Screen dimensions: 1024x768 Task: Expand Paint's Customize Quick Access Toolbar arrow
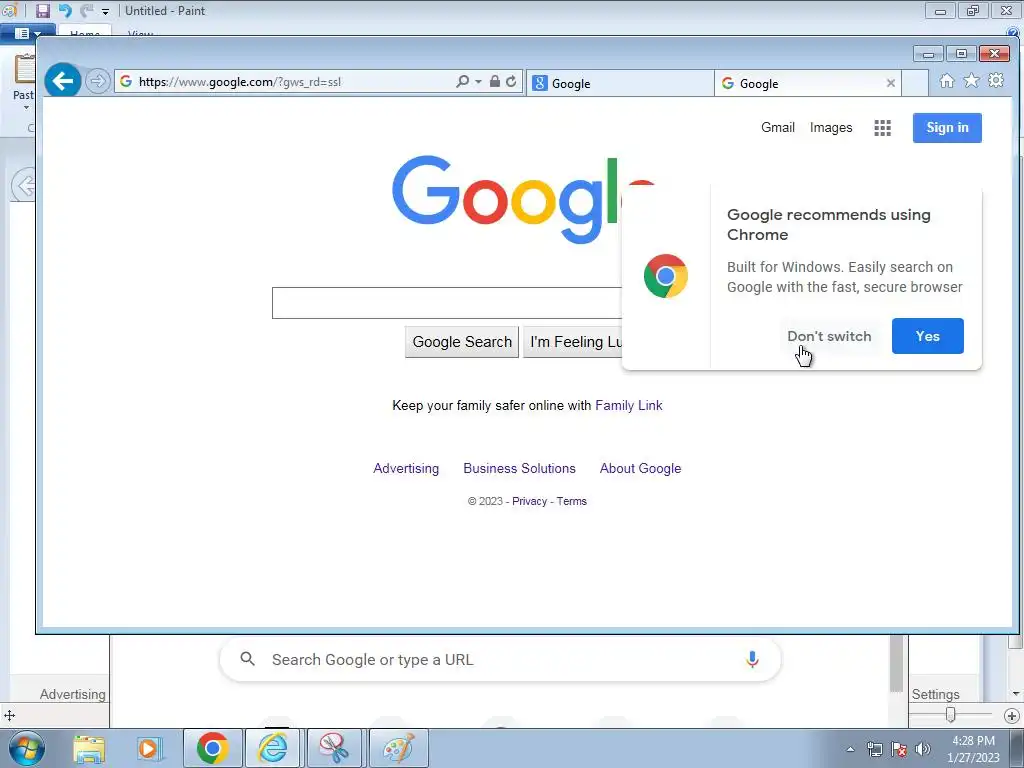click(x=105, y=12)
